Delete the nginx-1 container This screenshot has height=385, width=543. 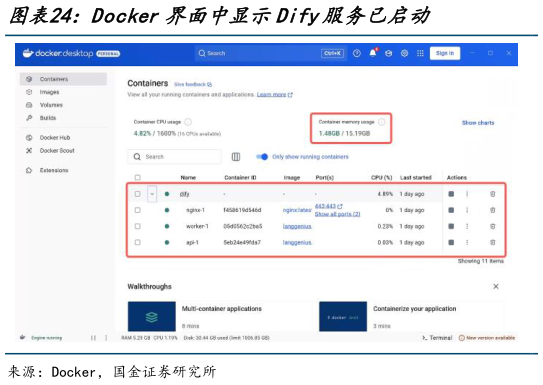pyautogui.click(x=492, y=210)
